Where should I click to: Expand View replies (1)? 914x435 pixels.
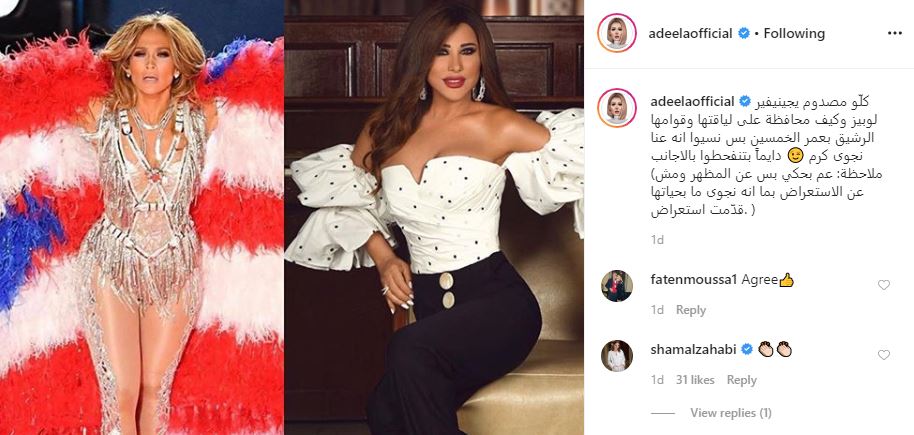pos(730,413)
